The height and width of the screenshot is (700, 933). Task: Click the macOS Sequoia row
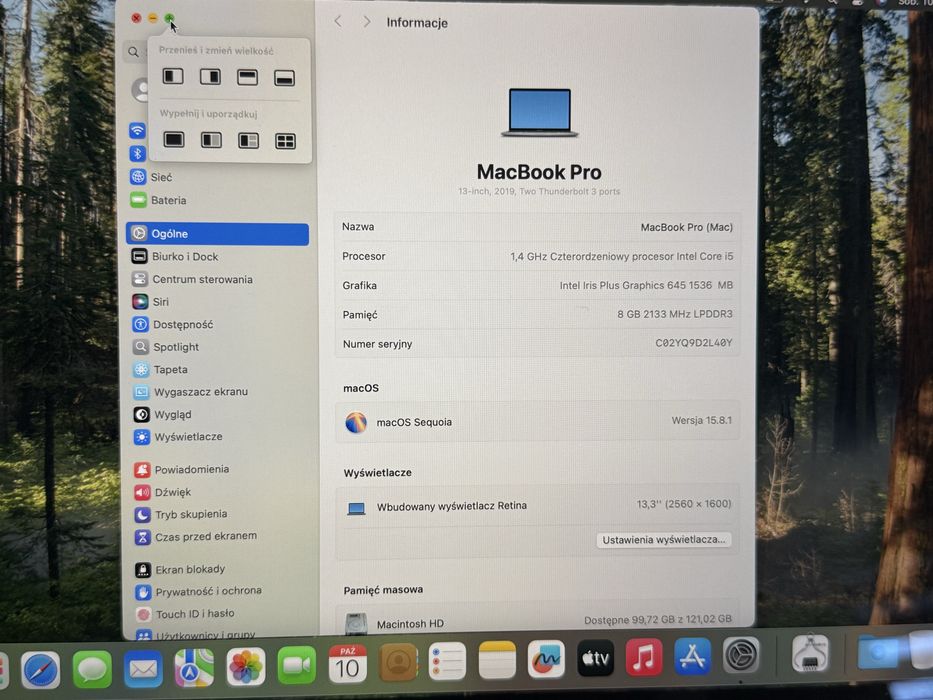tap(537, 422)
